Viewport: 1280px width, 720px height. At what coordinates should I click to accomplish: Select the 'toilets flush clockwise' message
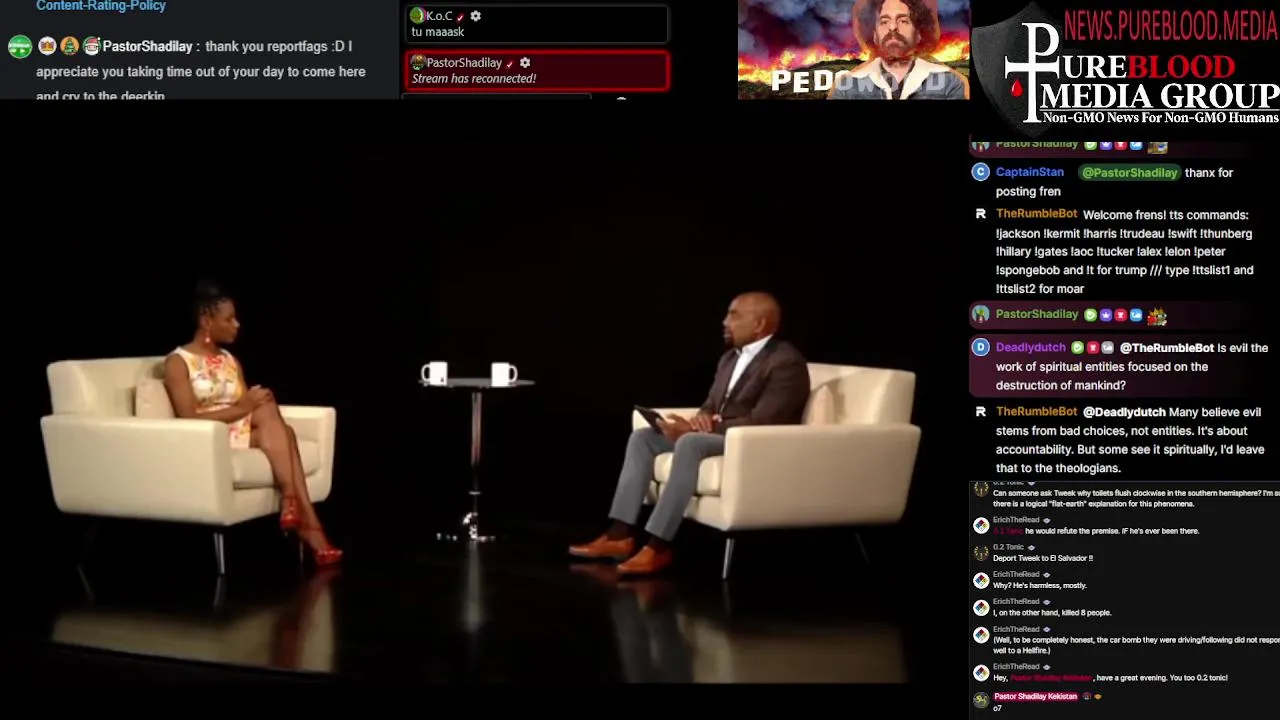click(x=1136, y=498)
